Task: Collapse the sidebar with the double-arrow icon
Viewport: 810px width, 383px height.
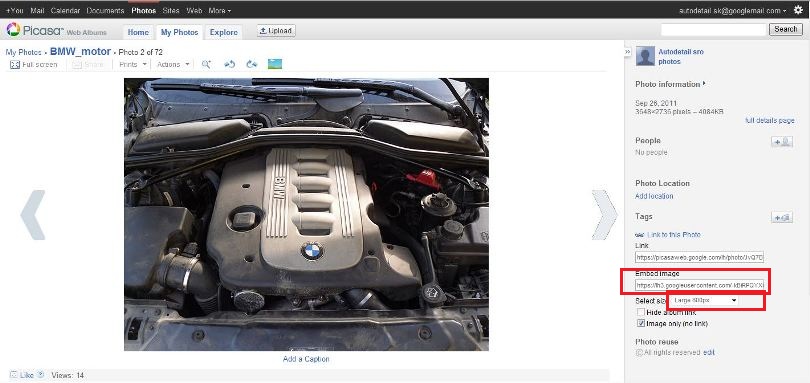Action: click(627, 52)
